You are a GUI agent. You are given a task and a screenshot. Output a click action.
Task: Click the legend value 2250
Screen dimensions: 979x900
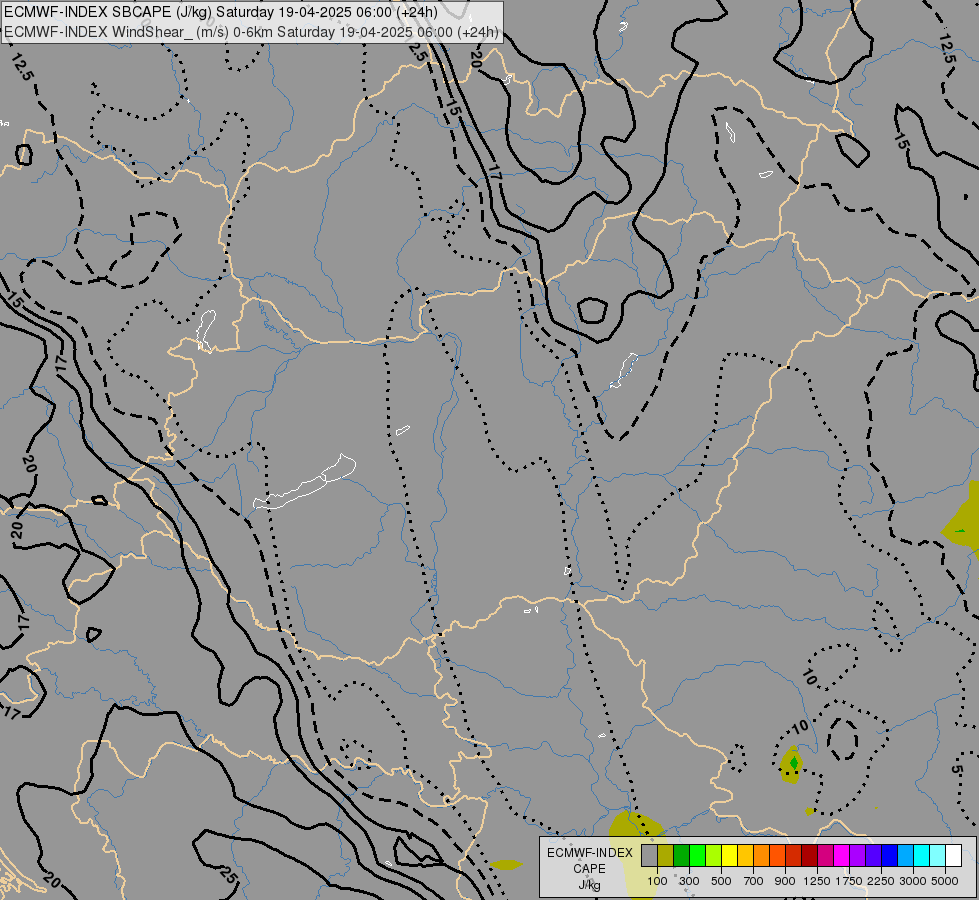pos(881,881)
